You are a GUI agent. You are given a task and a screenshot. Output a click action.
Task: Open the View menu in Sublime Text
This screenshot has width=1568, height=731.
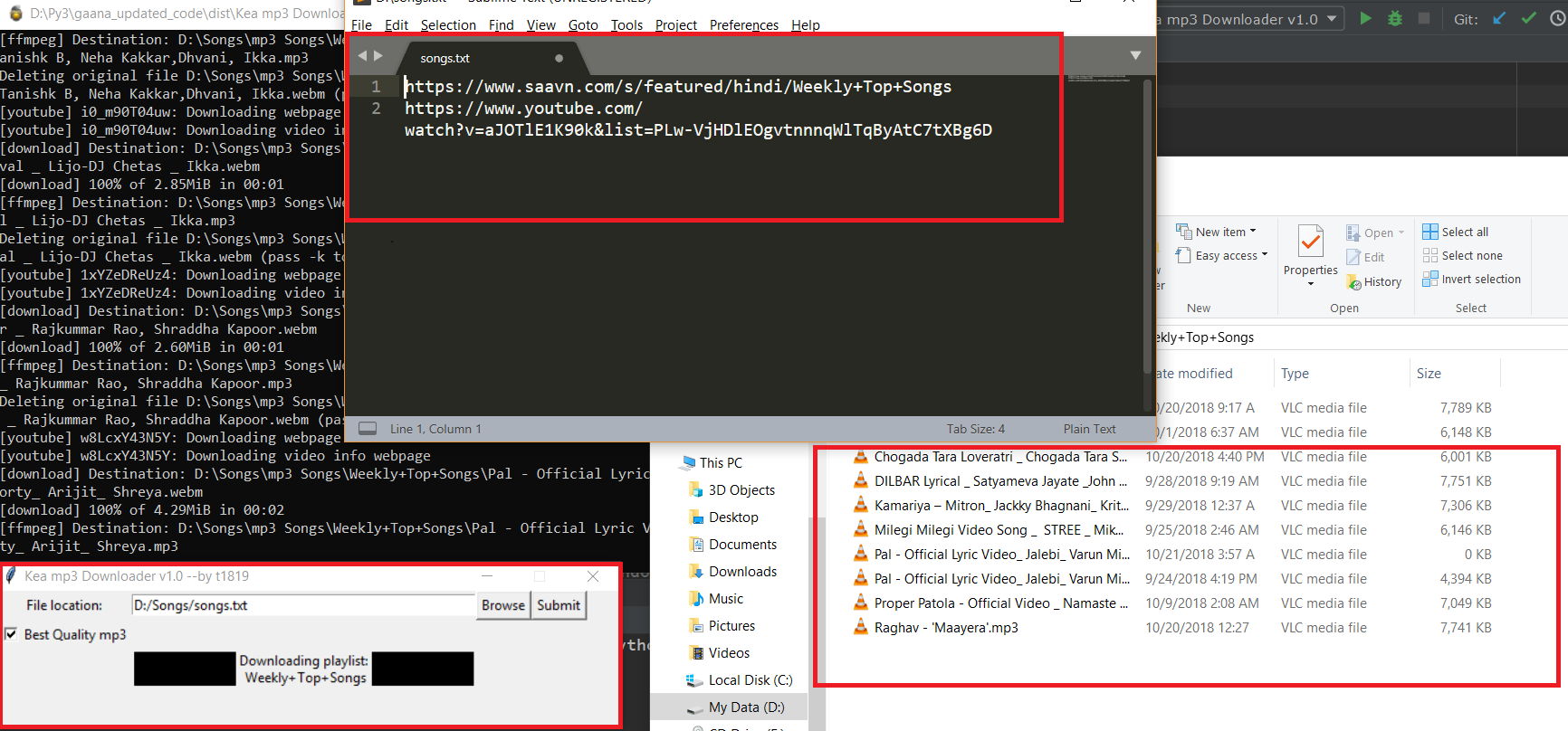click(x=541, y=25)
